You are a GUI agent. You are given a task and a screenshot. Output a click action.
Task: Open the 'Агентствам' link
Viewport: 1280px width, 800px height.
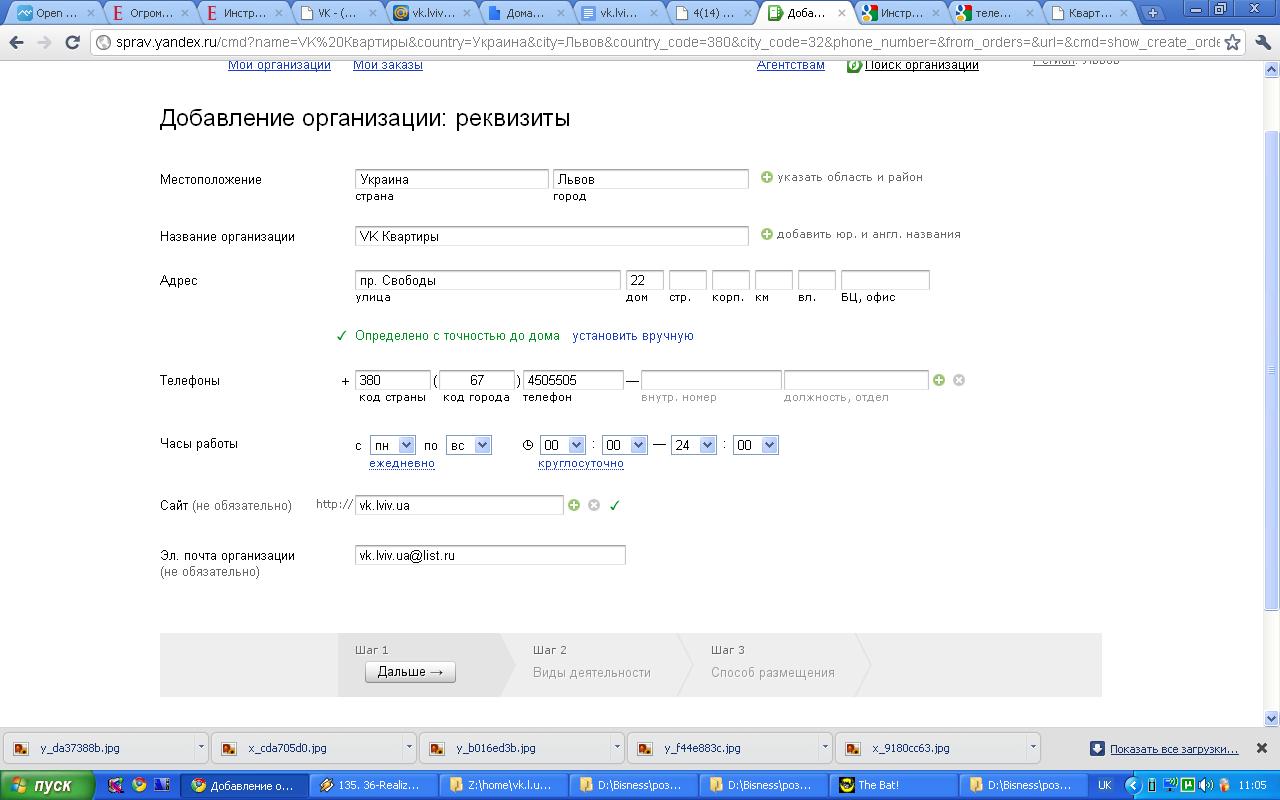pyautogui.click(x=791, y=65)
